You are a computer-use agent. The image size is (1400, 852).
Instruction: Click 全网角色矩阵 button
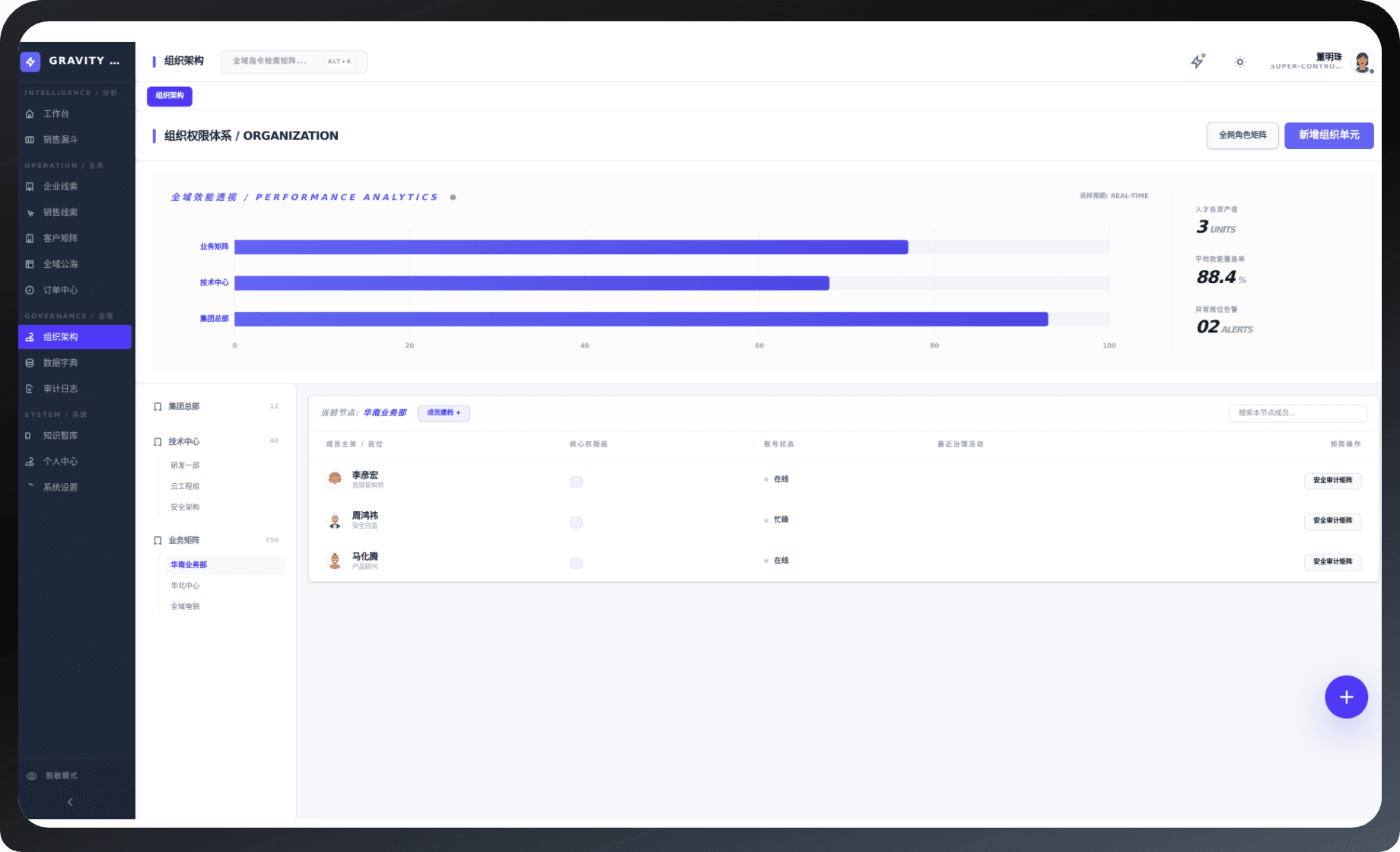[x=1242, y=135]
